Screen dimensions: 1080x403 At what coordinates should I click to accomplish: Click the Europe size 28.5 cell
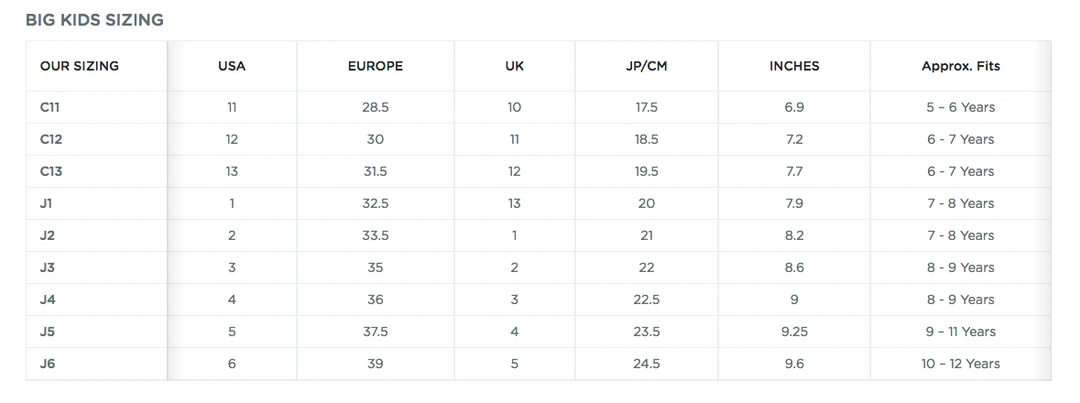point(375,107)
